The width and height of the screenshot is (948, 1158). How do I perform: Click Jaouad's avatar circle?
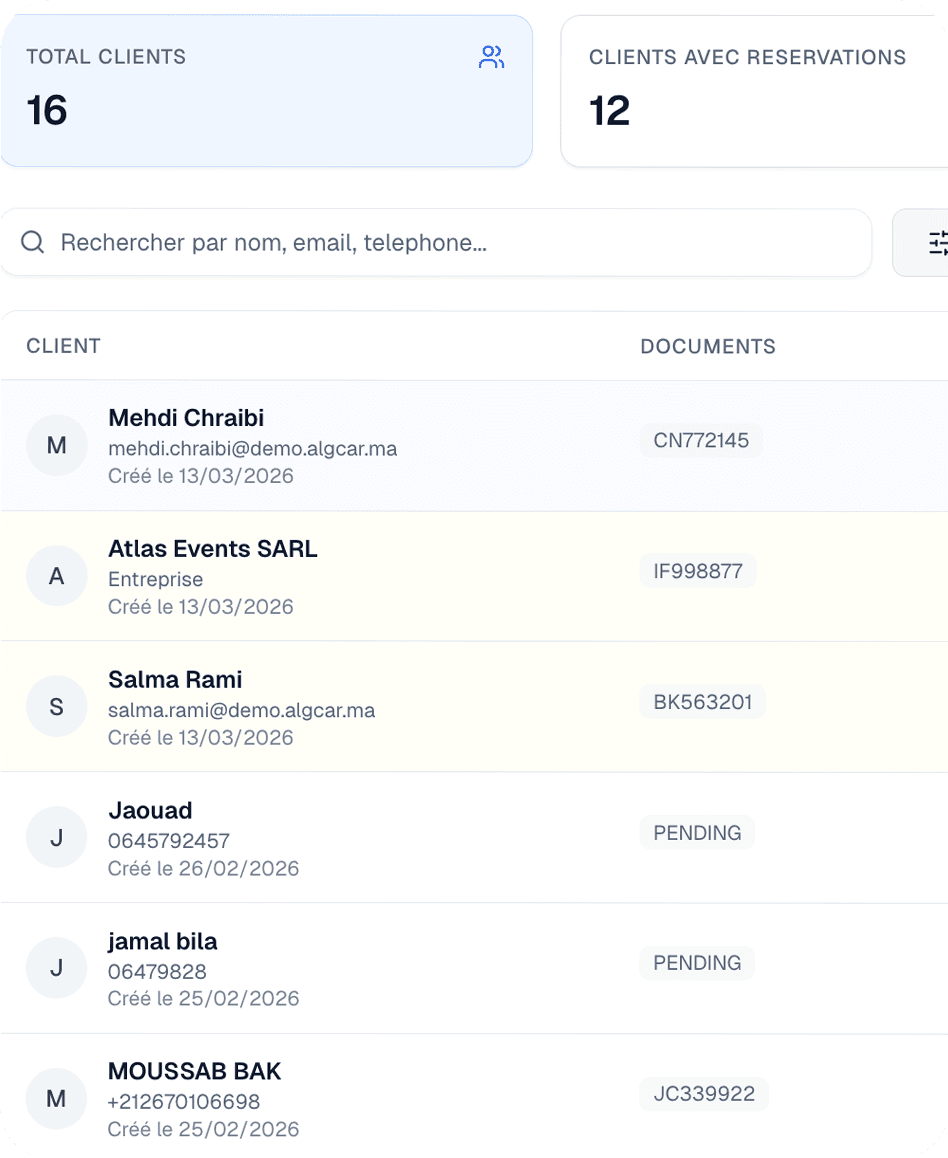click(x=57, y=837)
